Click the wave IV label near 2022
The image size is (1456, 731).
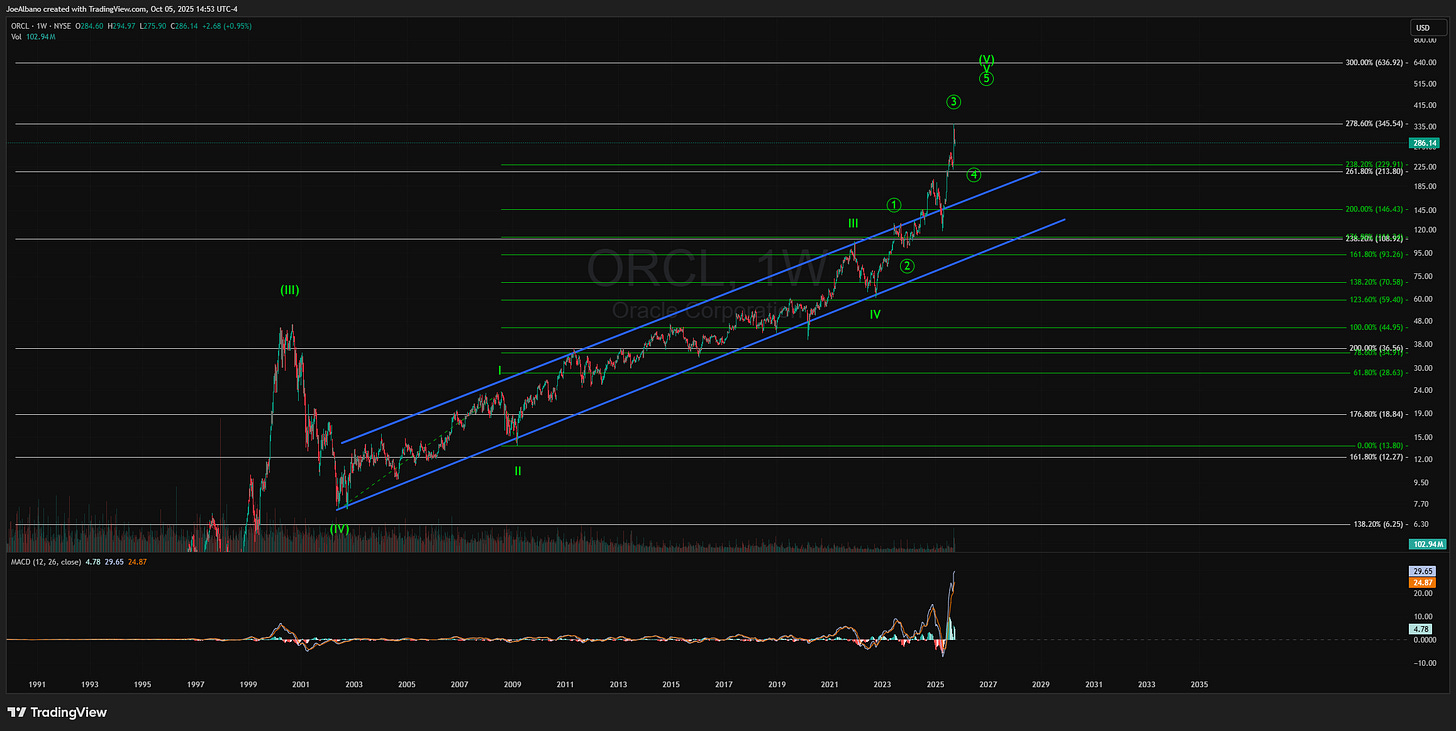coord(875,314)
